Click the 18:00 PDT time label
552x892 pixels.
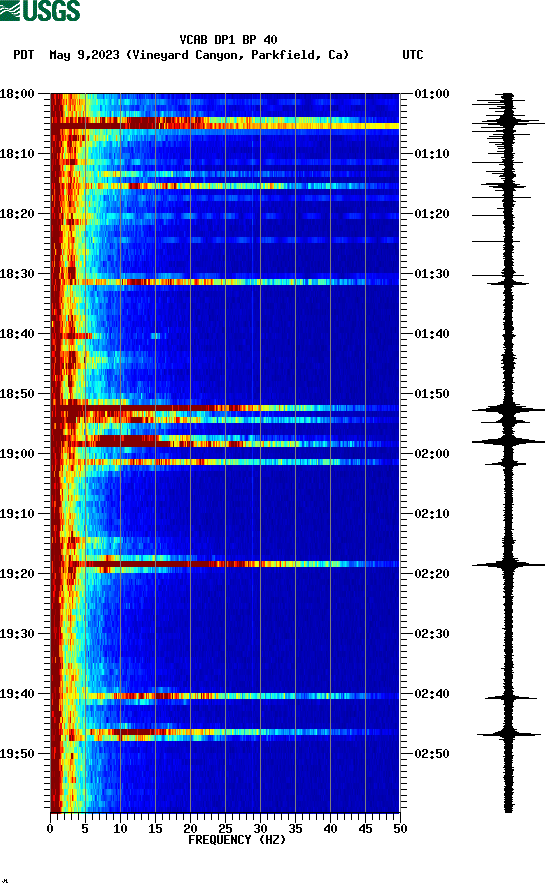(17, 94)
